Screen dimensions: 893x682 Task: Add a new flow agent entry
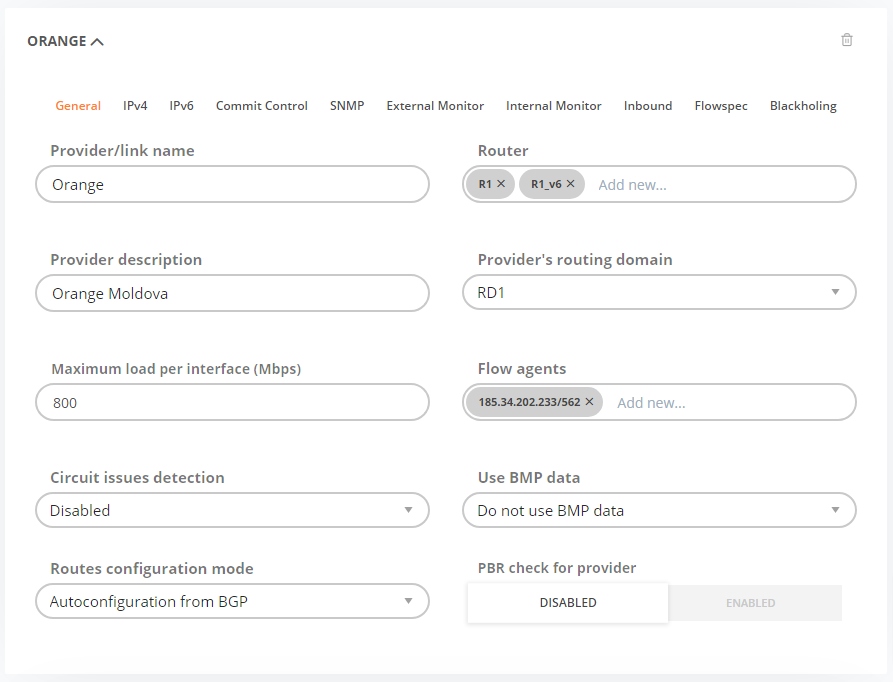[652, 402]
